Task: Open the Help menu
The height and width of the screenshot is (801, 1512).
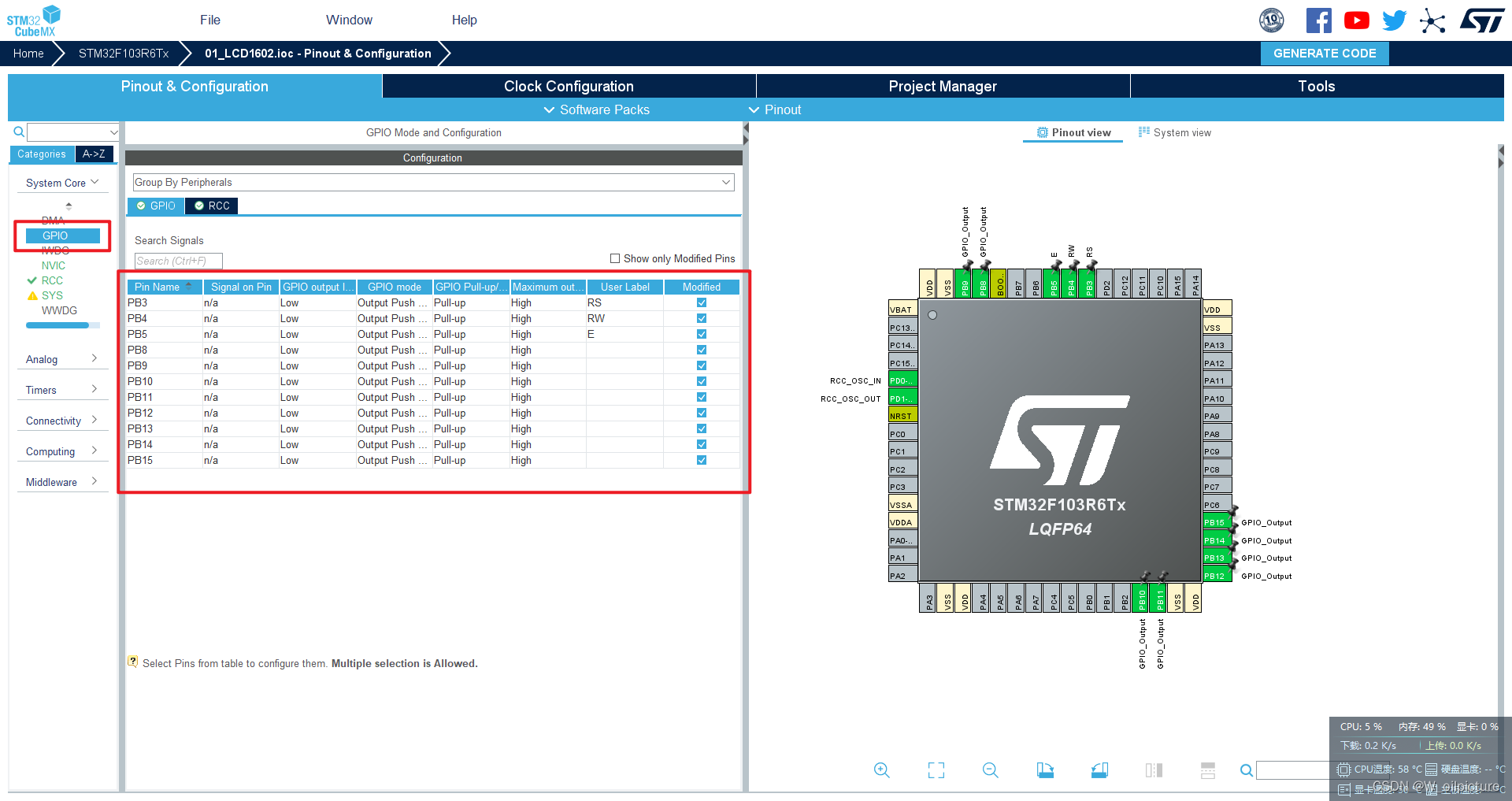Action: click(465, 20)
